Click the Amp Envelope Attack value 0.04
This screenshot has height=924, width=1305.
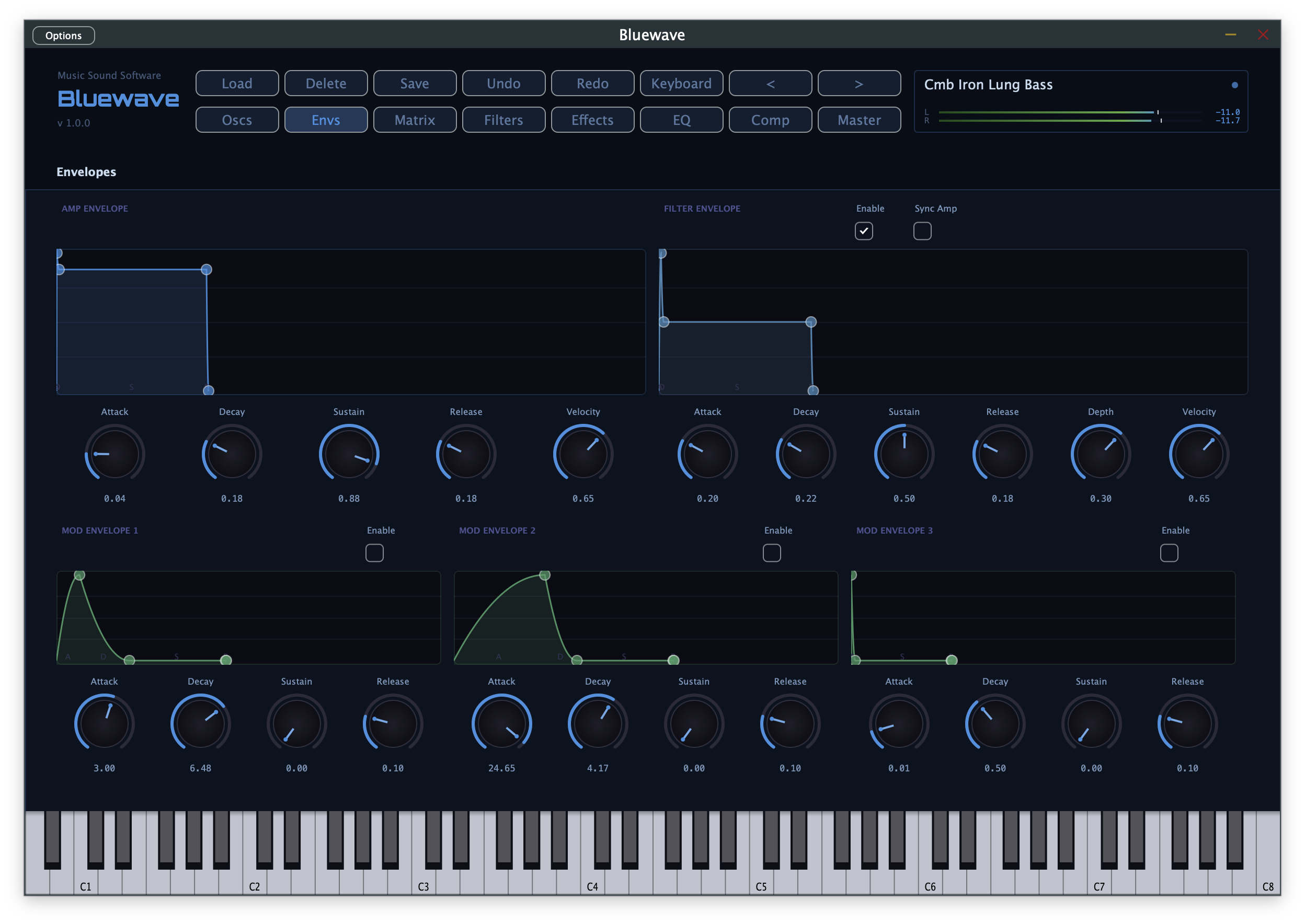115,499
